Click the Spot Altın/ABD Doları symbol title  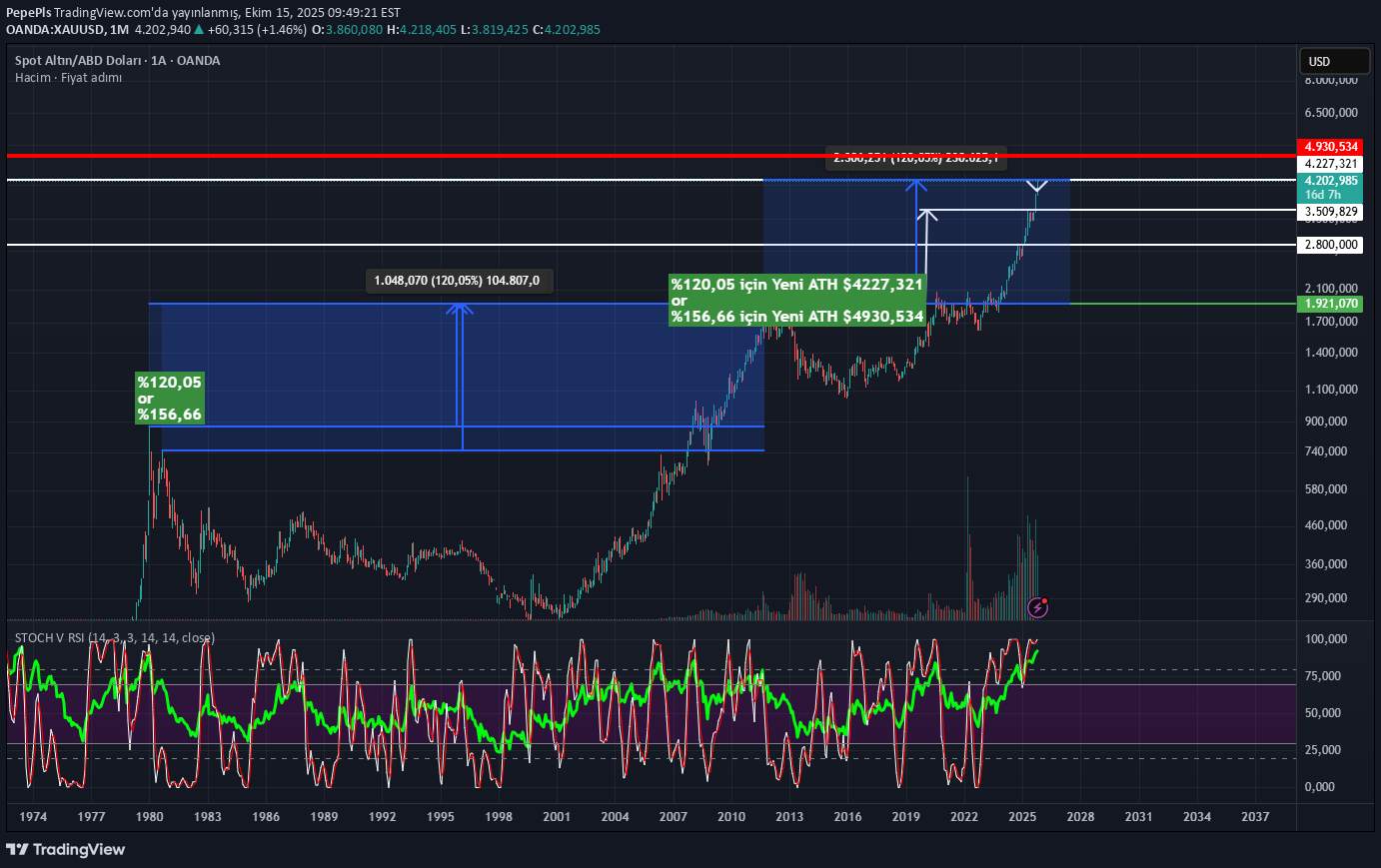[x=117, y=61]
